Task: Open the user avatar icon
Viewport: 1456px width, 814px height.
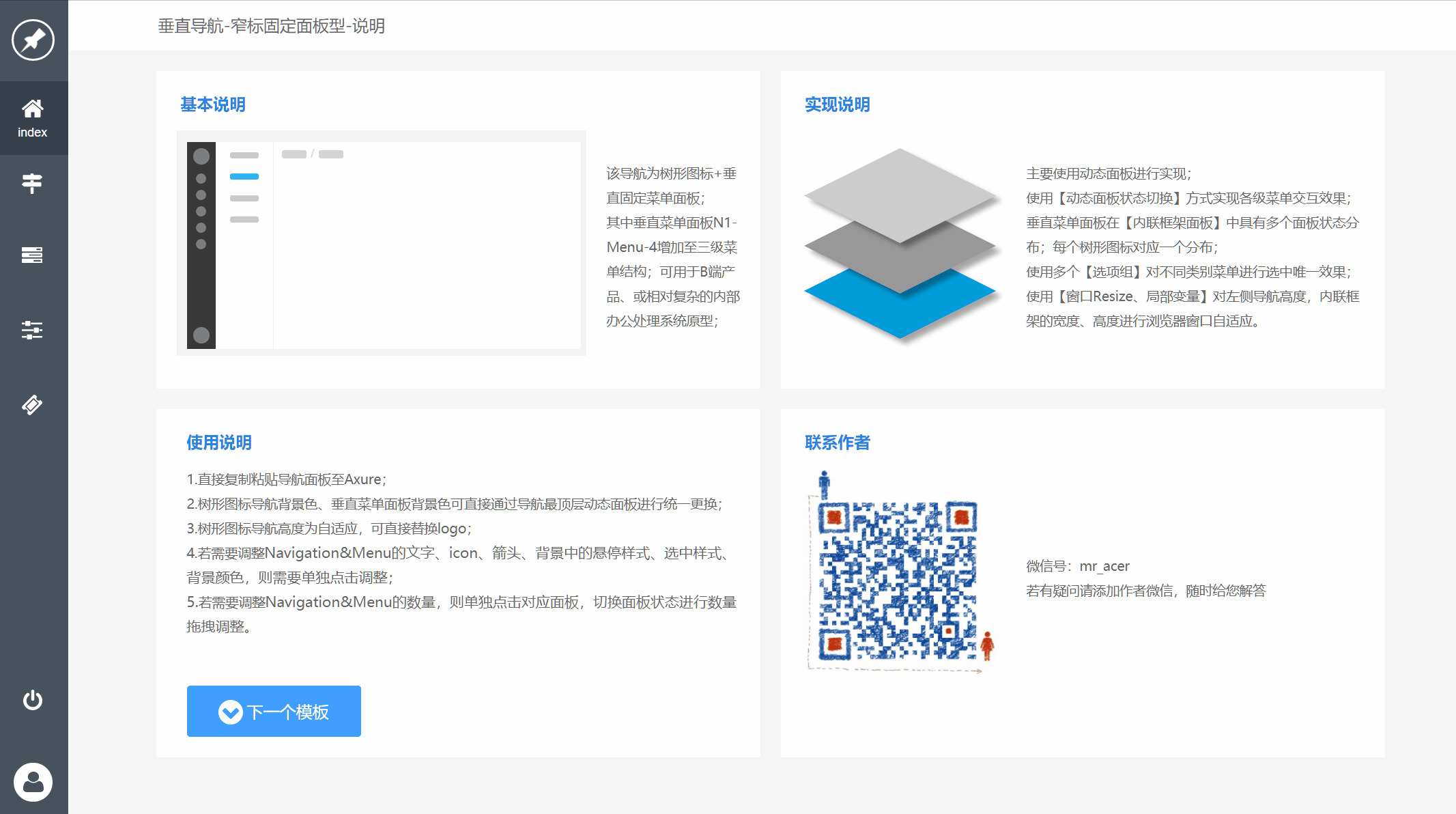Action: point(33,782)
